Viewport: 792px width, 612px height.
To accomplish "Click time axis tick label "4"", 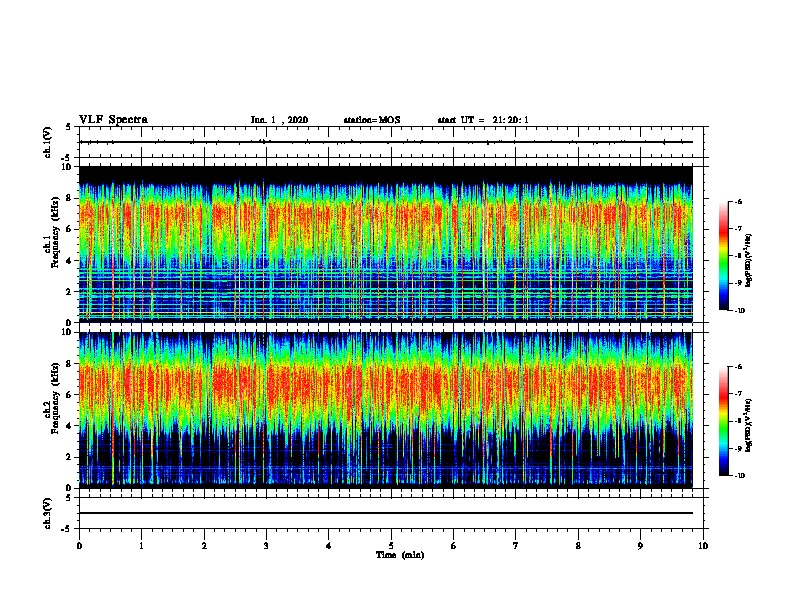I will (329, 545).
